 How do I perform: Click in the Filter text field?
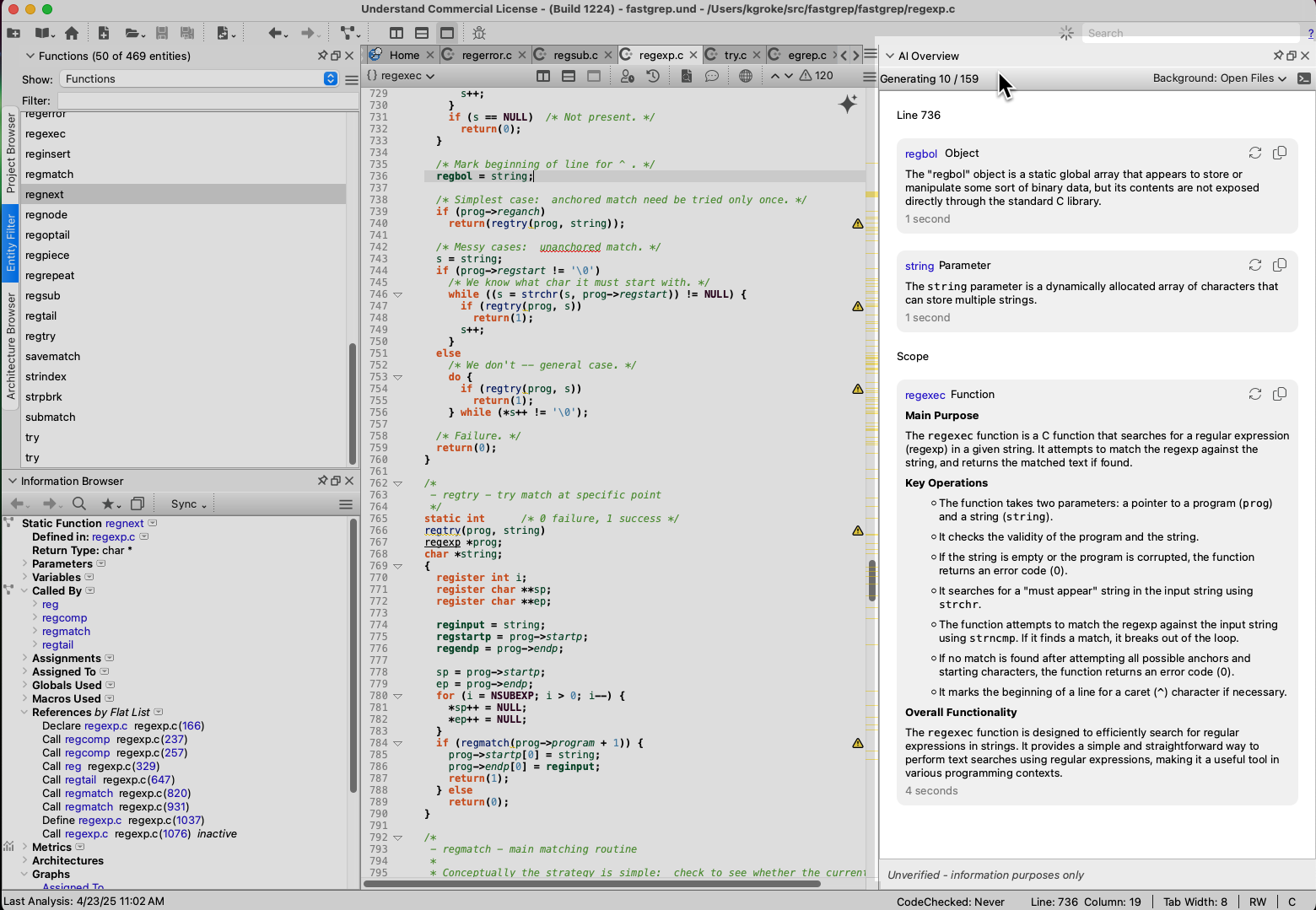(x=207, y=100)
